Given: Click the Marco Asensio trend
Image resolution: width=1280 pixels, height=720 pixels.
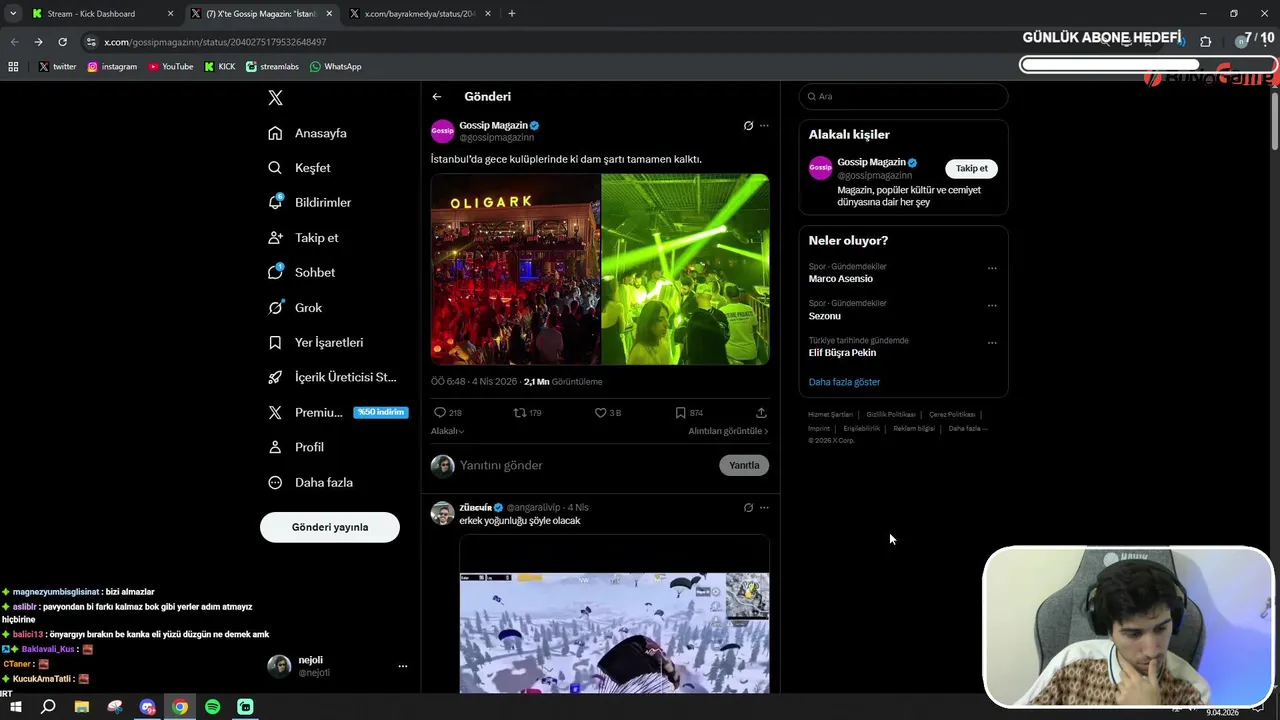Looking at the screenshot, I should 841,279.
